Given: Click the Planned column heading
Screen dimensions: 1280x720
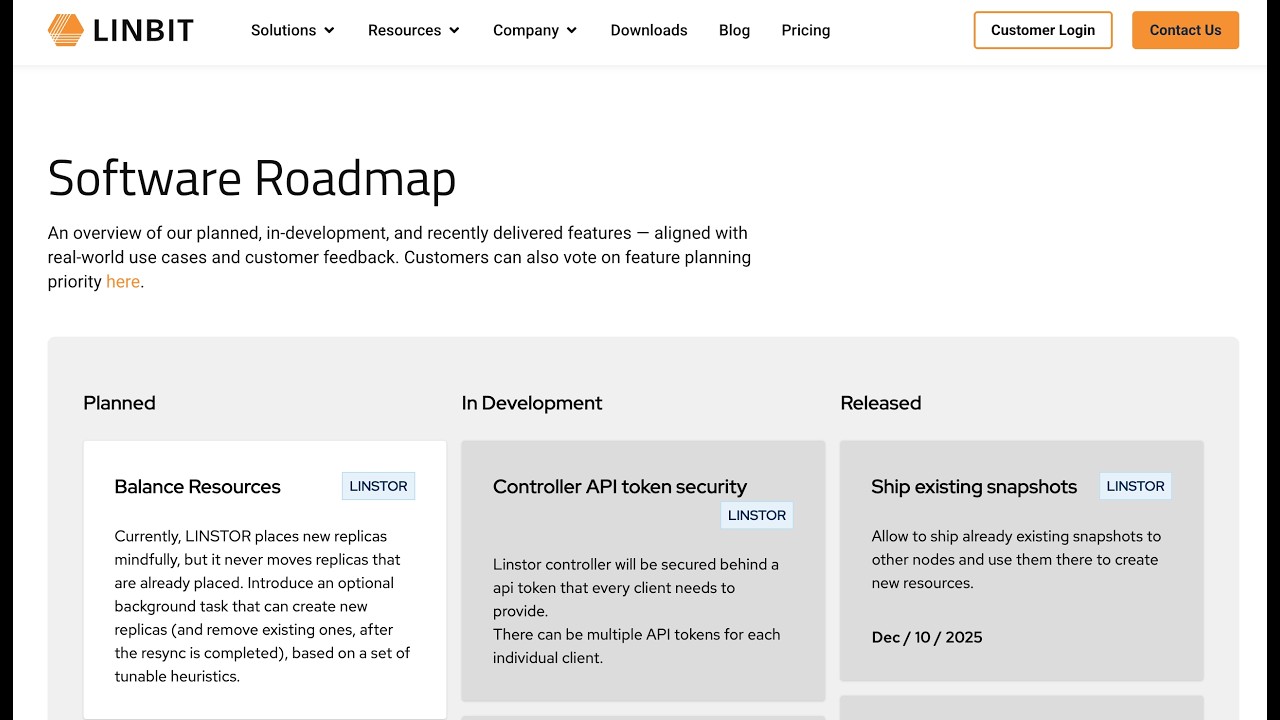Looking at the screenshot, I should coord(120,403).
